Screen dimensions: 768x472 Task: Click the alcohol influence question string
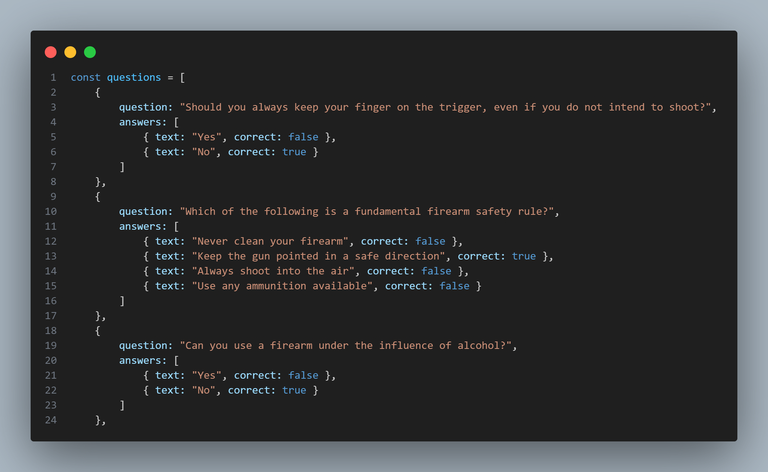pos(346,346)
